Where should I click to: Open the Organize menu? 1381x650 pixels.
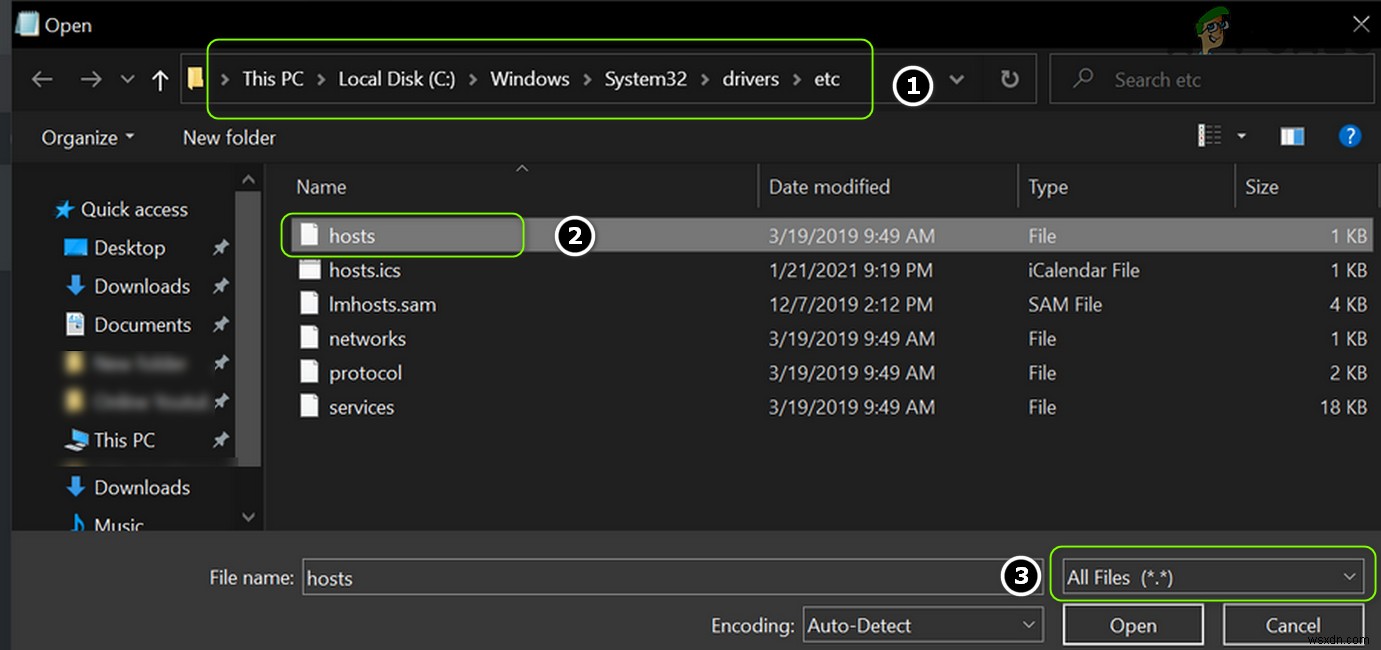tap(87, 136)
